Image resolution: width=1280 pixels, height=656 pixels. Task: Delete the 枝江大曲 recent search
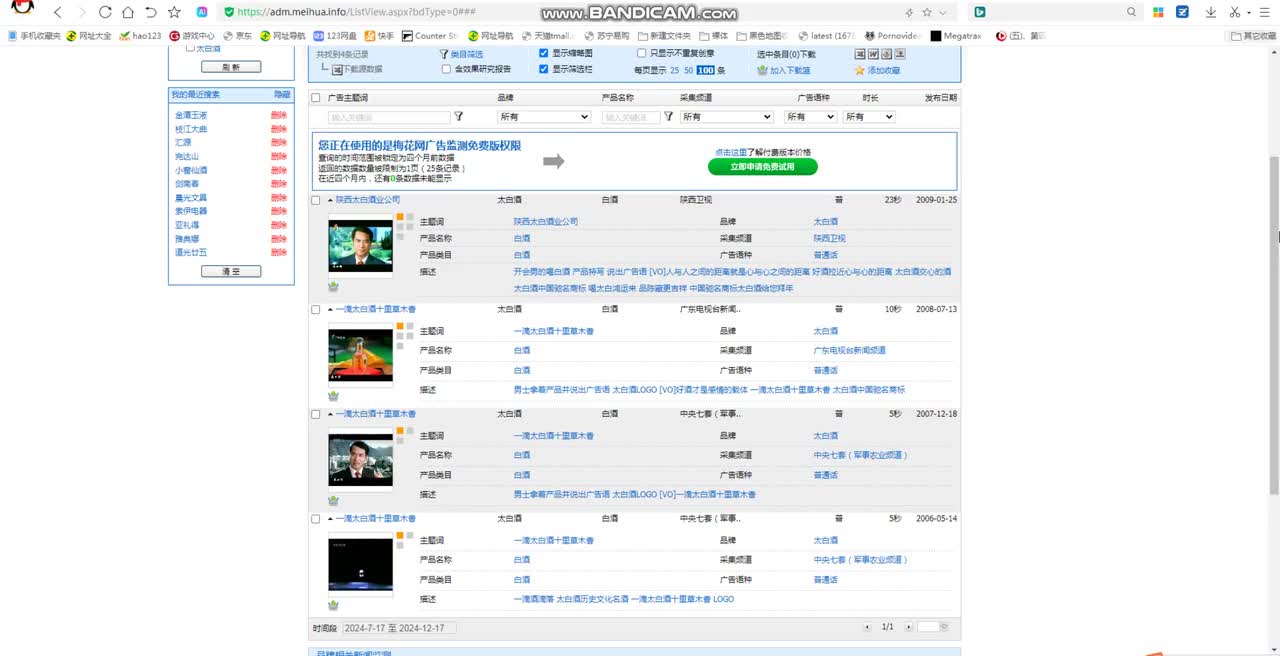tap(278, 129)
